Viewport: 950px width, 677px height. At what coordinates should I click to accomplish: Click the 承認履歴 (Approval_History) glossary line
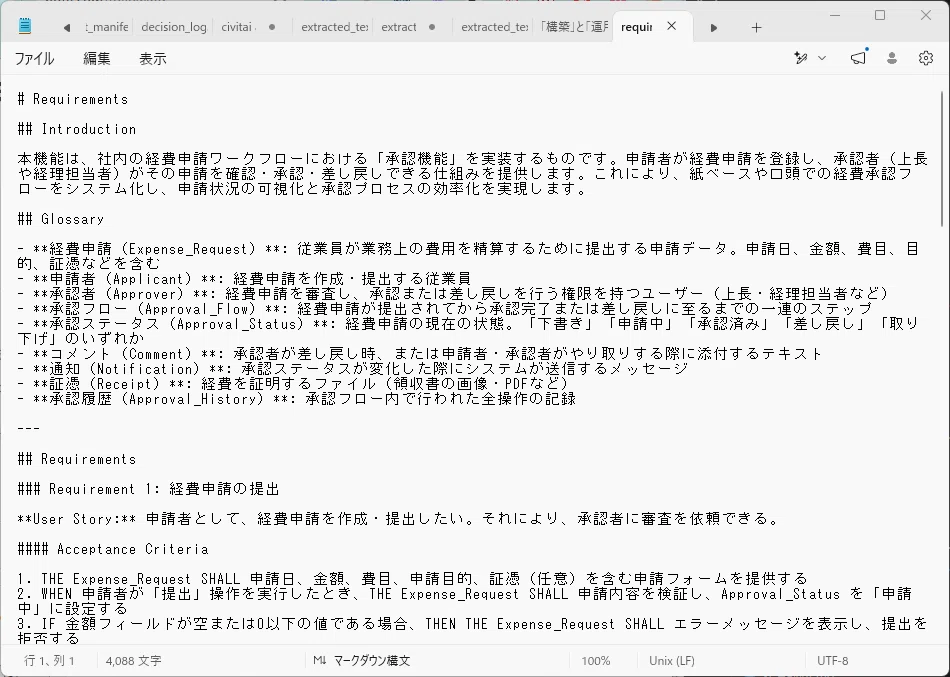[x=296, y=399]
